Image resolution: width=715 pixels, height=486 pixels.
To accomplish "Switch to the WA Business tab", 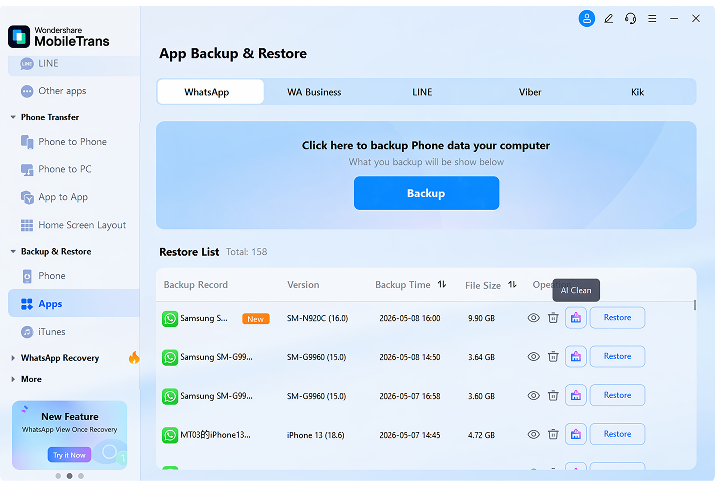I will tap(314, 92).
